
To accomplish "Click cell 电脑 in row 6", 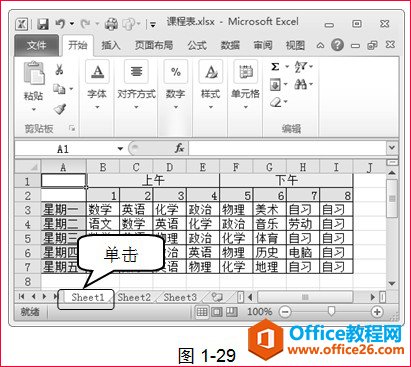I will (x=303, y=253).
